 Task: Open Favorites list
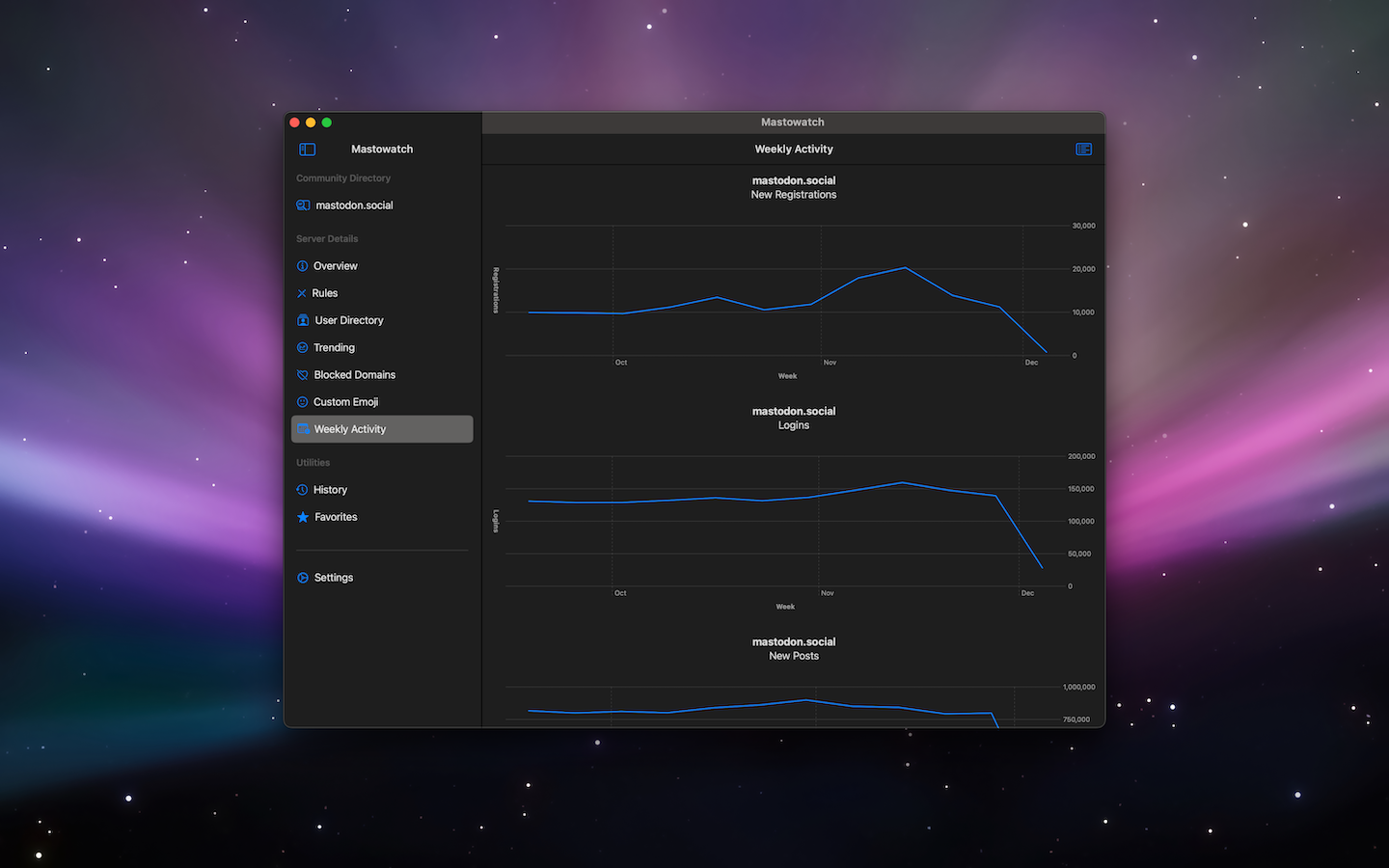coord(382,517)
